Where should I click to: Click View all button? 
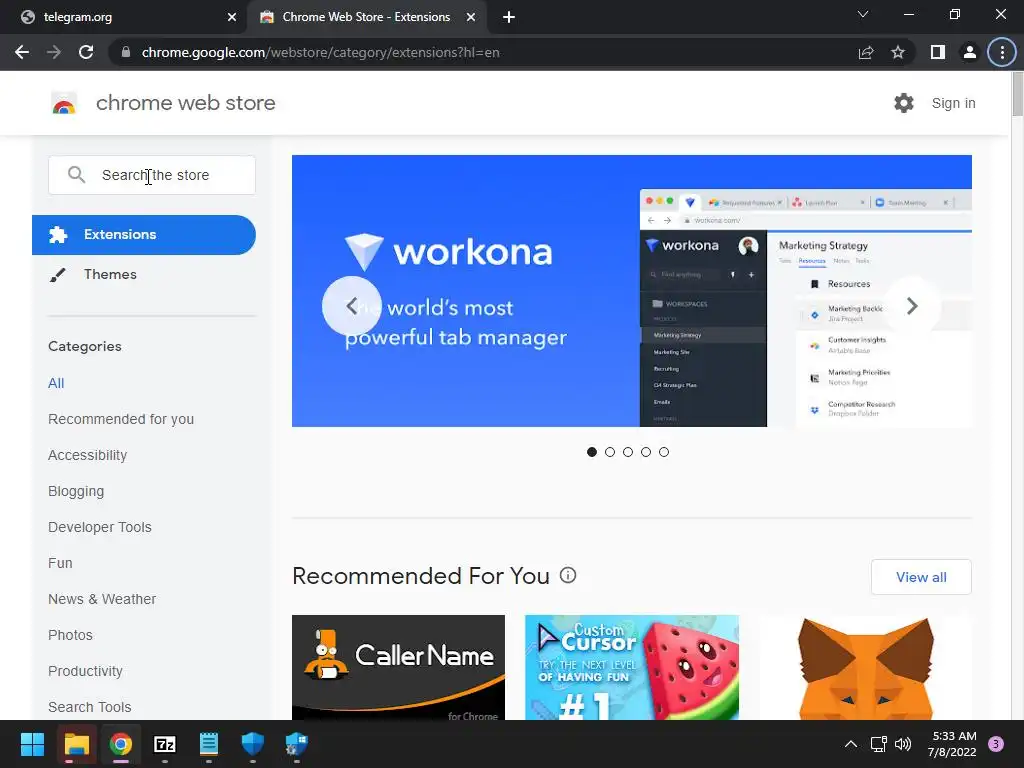(921, 577)
